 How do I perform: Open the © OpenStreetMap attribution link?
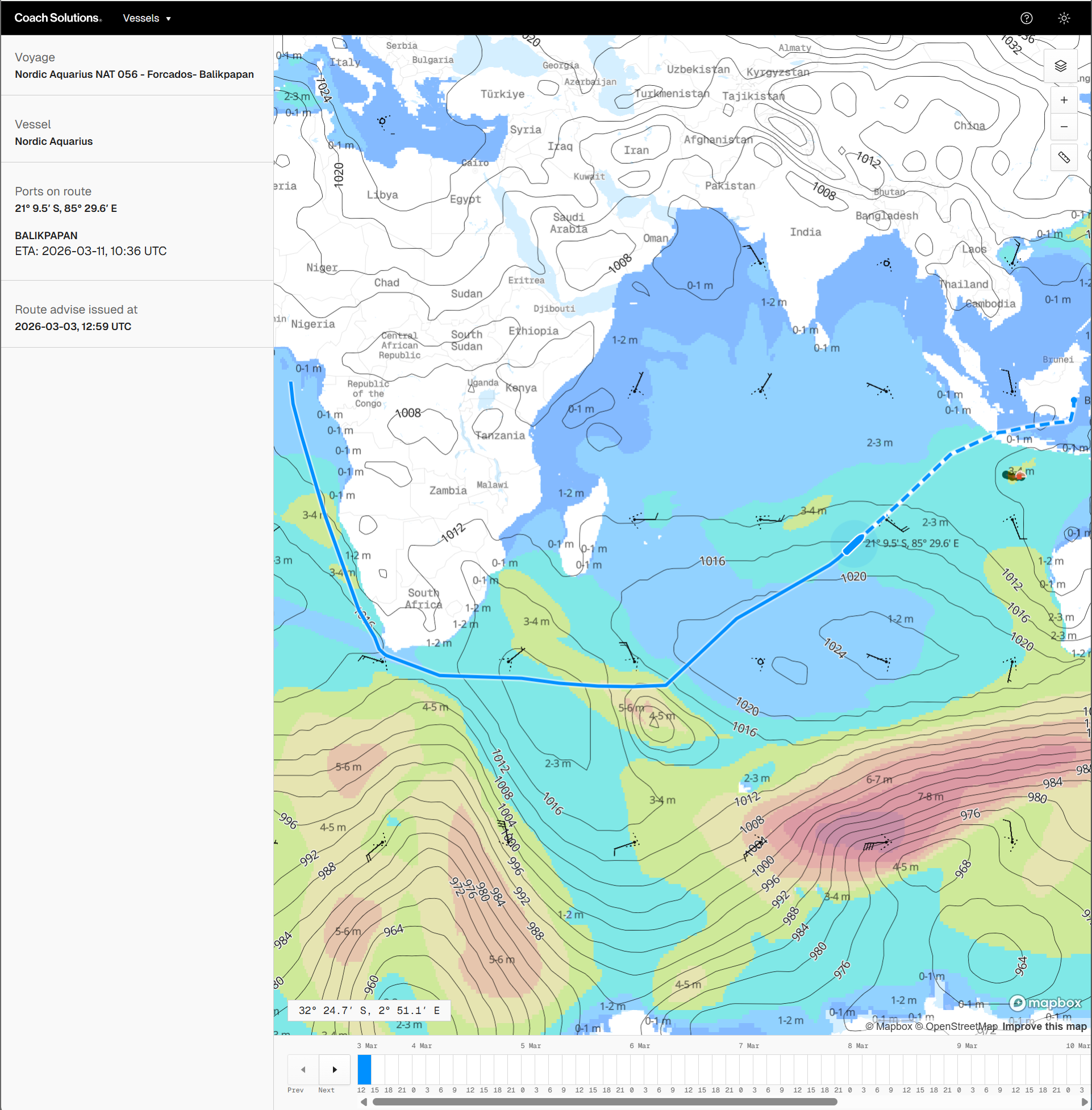(x=956, y=1026)
